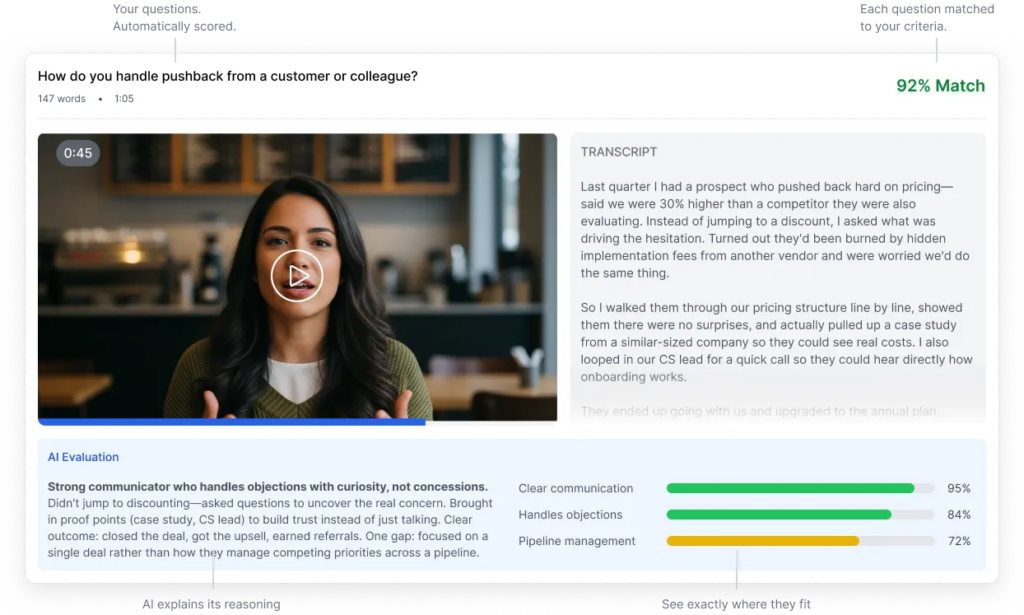This screenshot has height=615, width=1024.
Task: Click the 0:45 timestamp badge on the video
Action: [x=78, y=153]
